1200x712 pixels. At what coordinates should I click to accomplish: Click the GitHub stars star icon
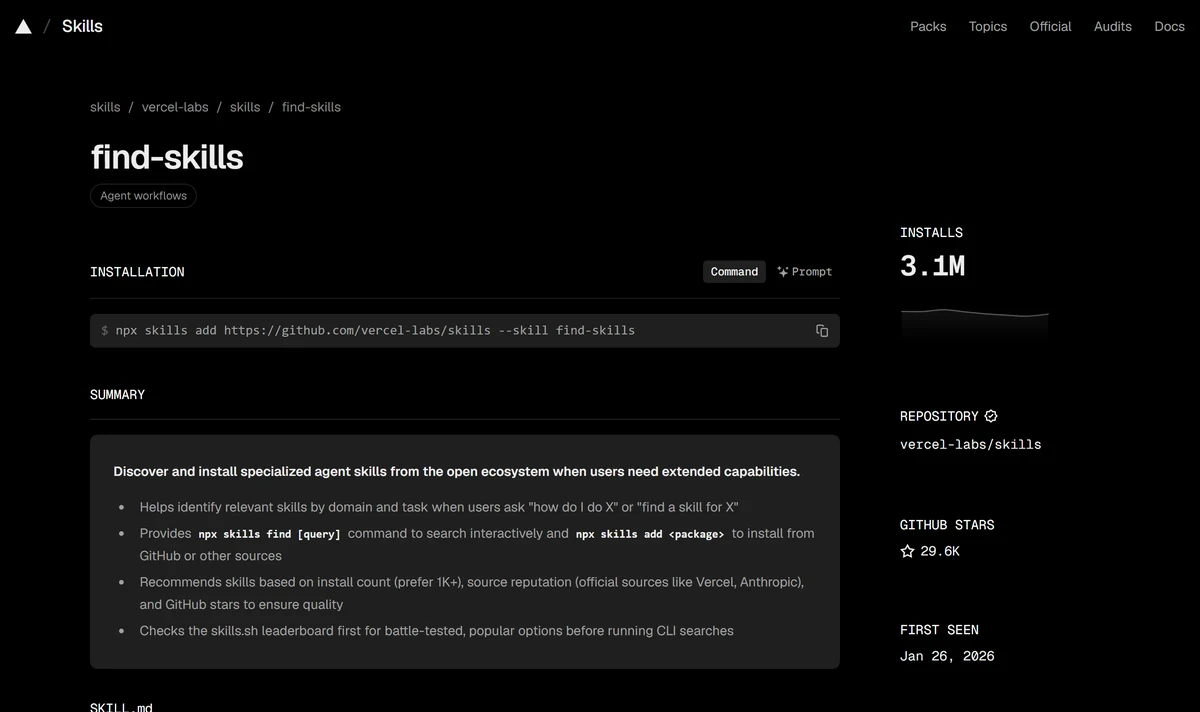pos(907,551)
